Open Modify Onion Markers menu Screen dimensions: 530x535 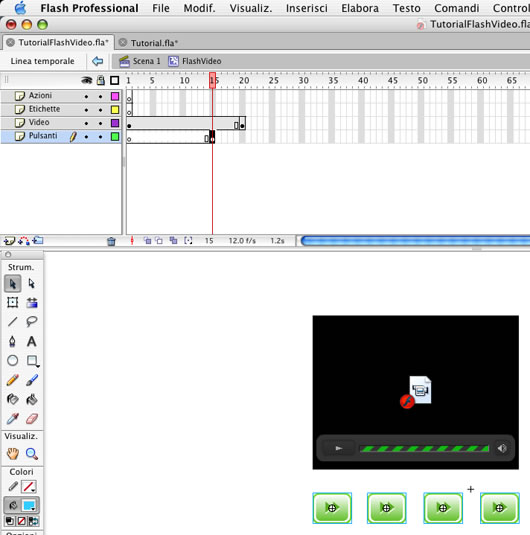pos(188,241)
